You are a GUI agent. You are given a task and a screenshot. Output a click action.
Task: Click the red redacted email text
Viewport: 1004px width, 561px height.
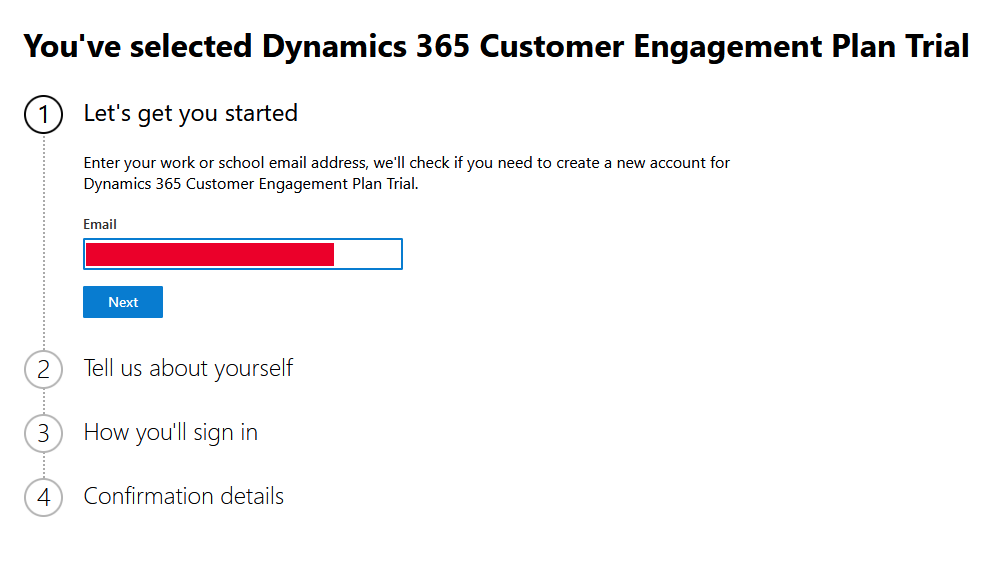pos(209,254)
